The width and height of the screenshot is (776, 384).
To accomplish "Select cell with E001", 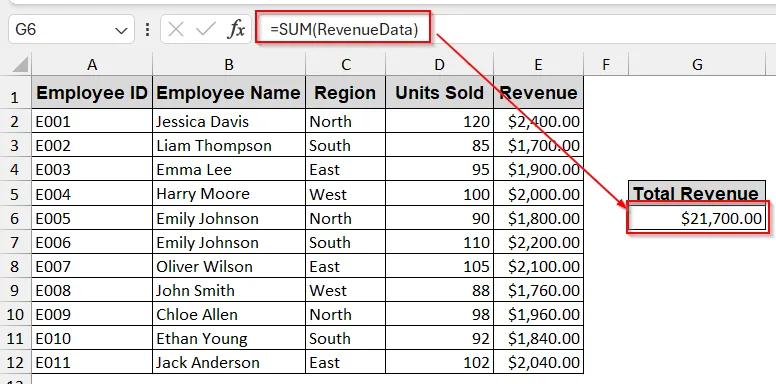I will tap(92, 121).
